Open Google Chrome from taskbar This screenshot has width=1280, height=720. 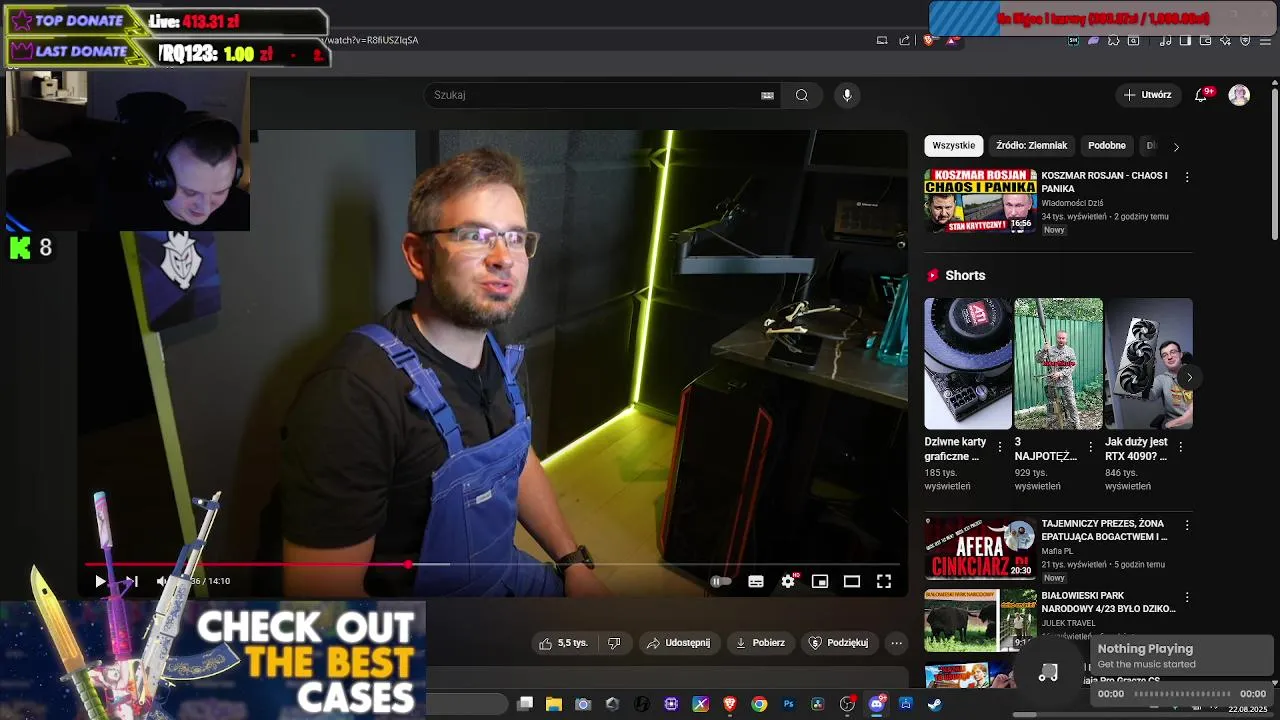click(759, 704)
